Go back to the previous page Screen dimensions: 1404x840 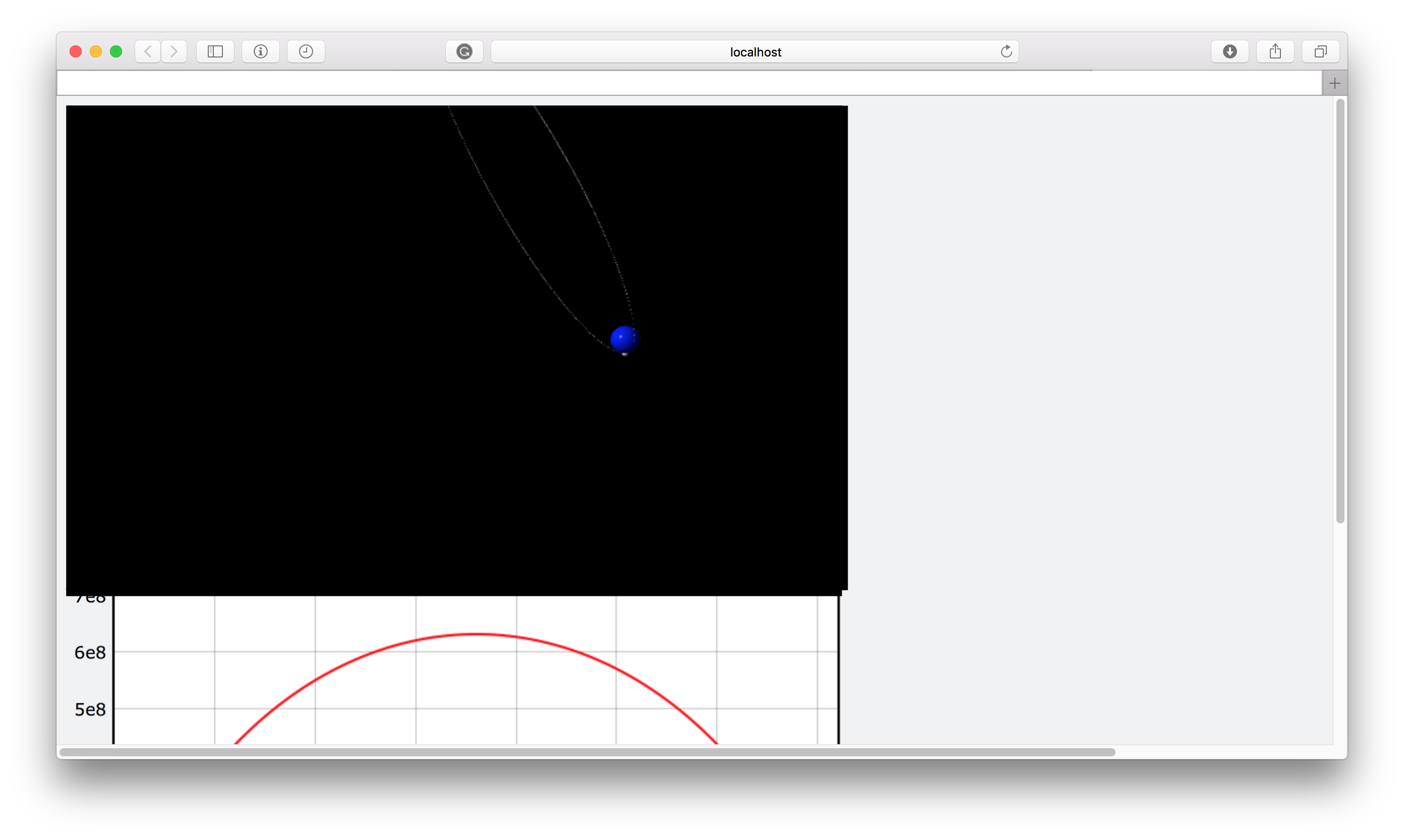pos(148,51)
